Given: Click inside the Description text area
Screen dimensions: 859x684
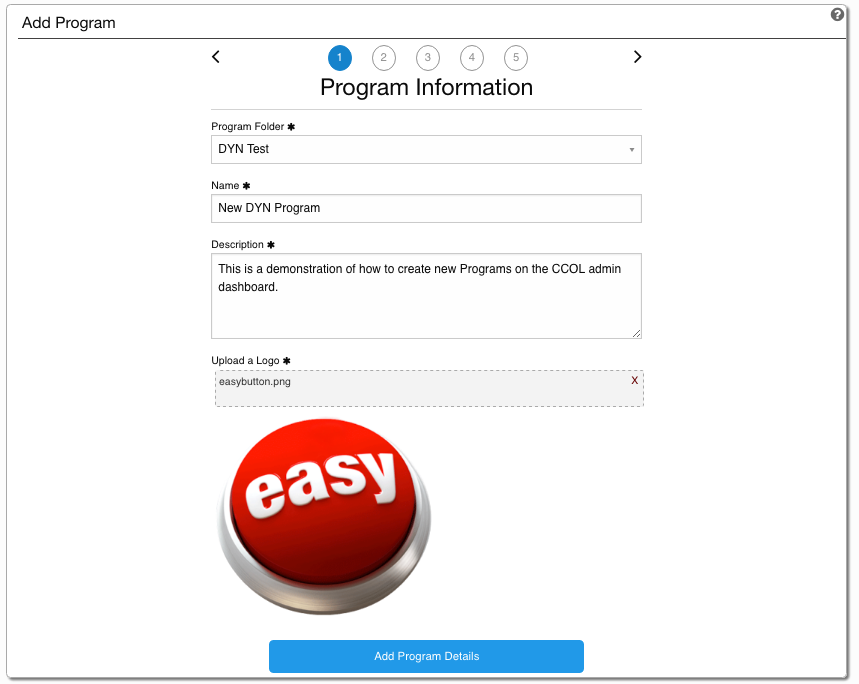Looking at the screenshot, I should click(426, 296).
